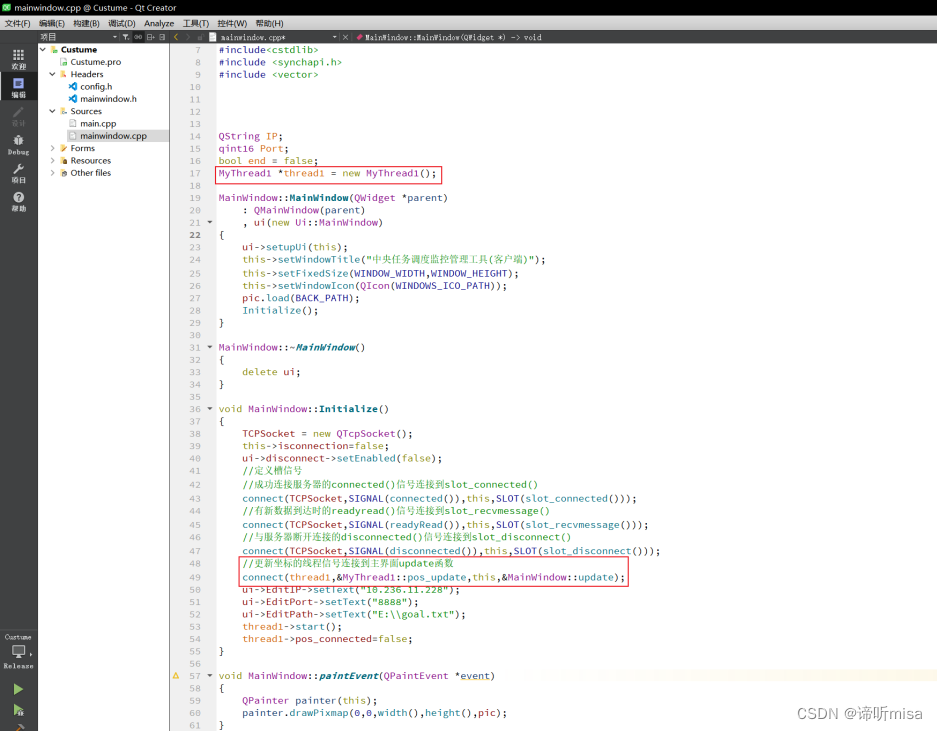
Task: Toggle the editor split view icon
Action: 150,36
